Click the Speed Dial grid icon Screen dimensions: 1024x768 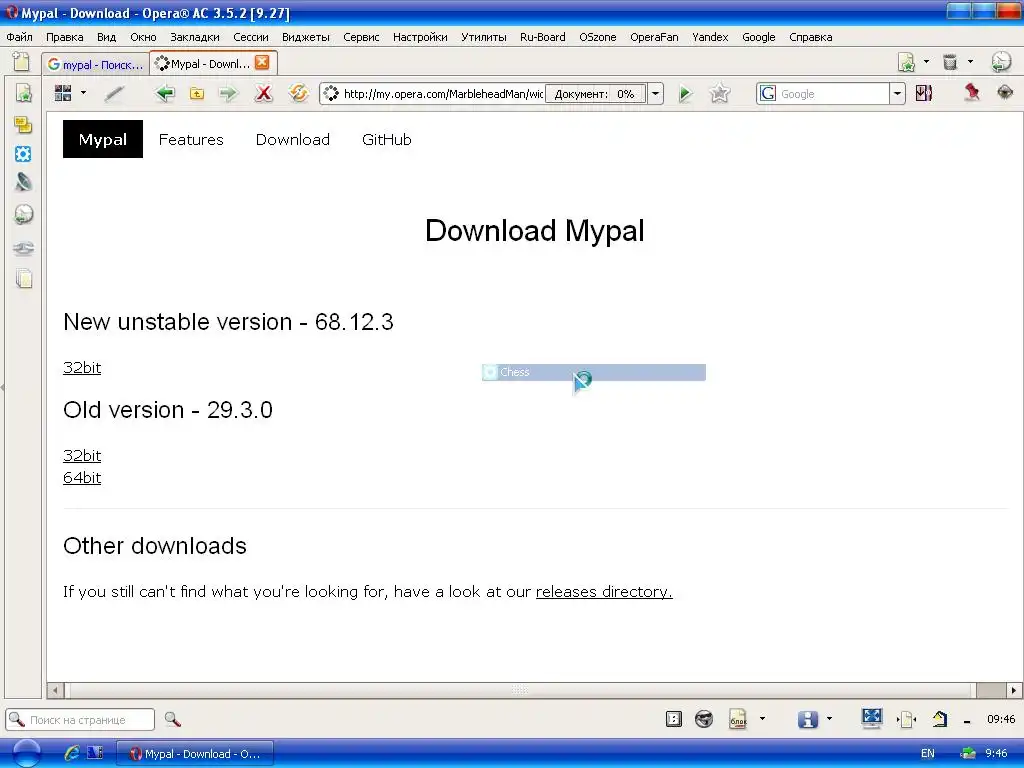[63, 93]
